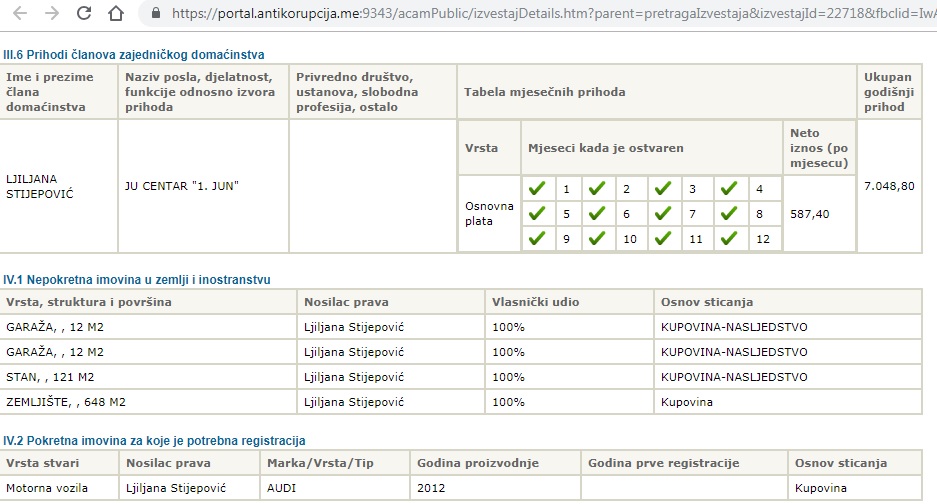The height and width of the screenshot is (504, 937).
Task: Click the Ukupan godišnji prihod column header
Action: pos(888,92)
